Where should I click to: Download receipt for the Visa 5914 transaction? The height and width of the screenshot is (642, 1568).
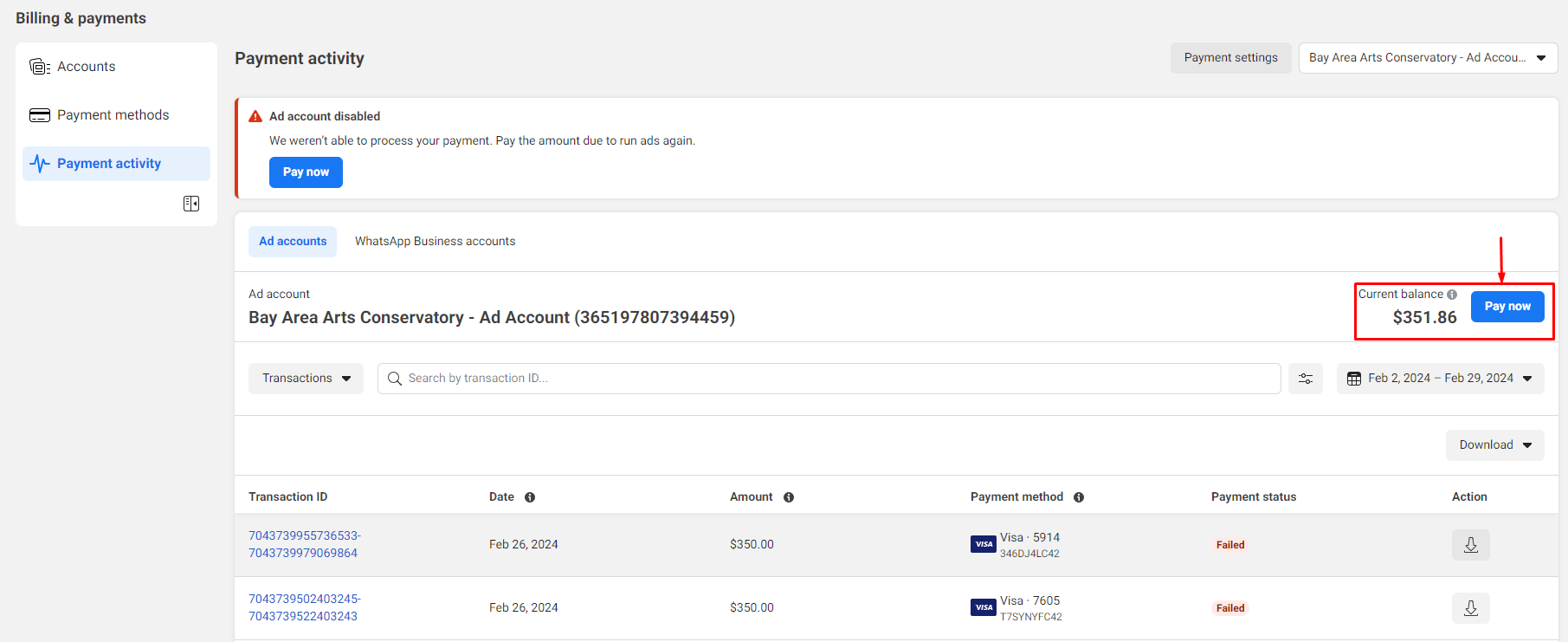pyautogui.click(x=1470, y=545)
